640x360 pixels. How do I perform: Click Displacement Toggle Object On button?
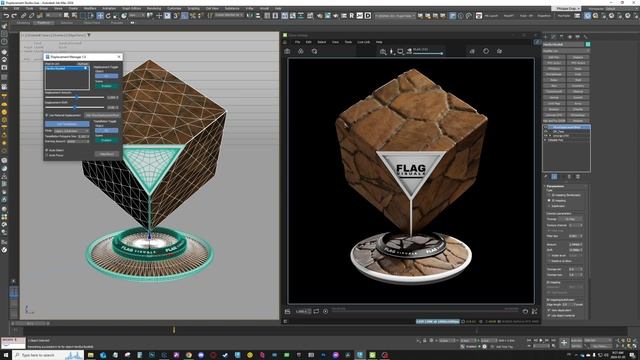[x=107, y=76]
